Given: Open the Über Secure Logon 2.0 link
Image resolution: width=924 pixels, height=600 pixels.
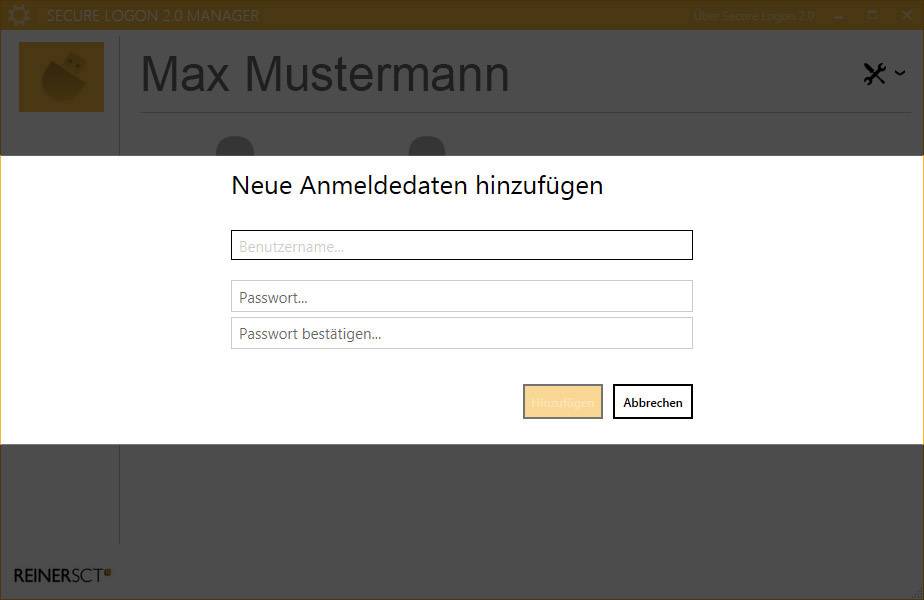Looking at the screenshot, I should click(753, 16).
